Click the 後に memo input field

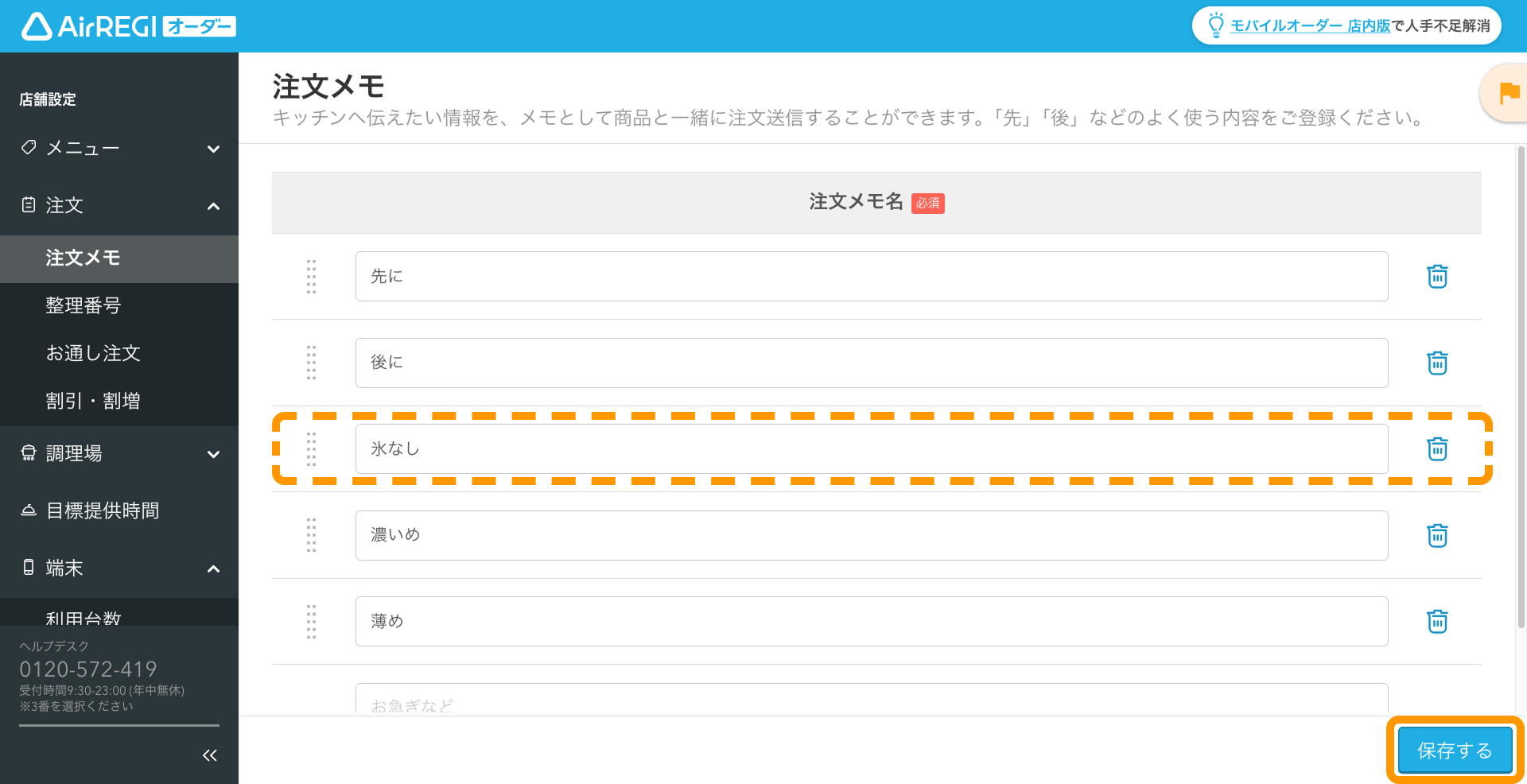point(872,363)
